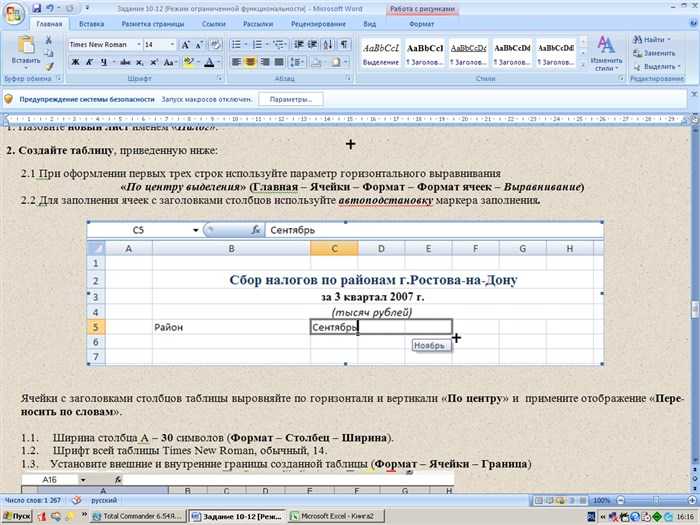Viewport: 700px width, 525px height.
Task: Zoom in with the plus button
Action: (692, 500)
